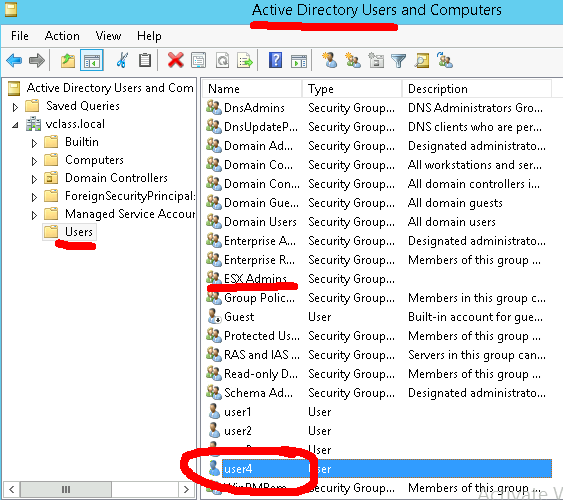Select the Computers tree item

(x=94, y=160)
